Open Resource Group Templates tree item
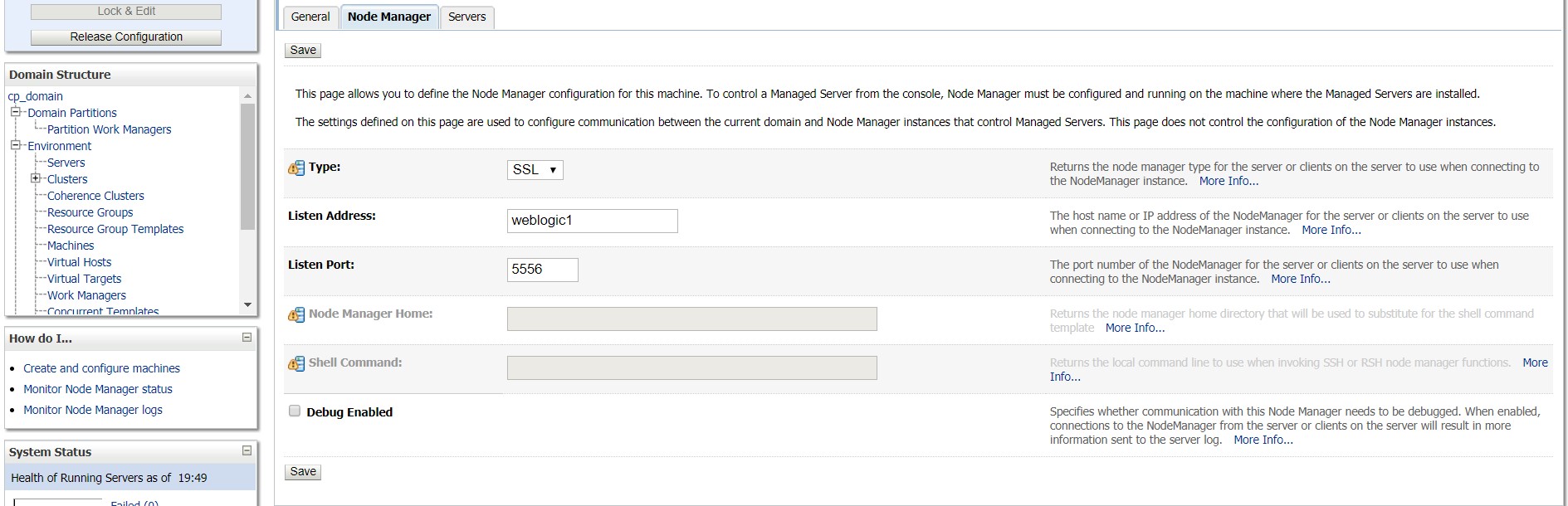This screenshot has height=506, width=1568. tap(115, 229)
